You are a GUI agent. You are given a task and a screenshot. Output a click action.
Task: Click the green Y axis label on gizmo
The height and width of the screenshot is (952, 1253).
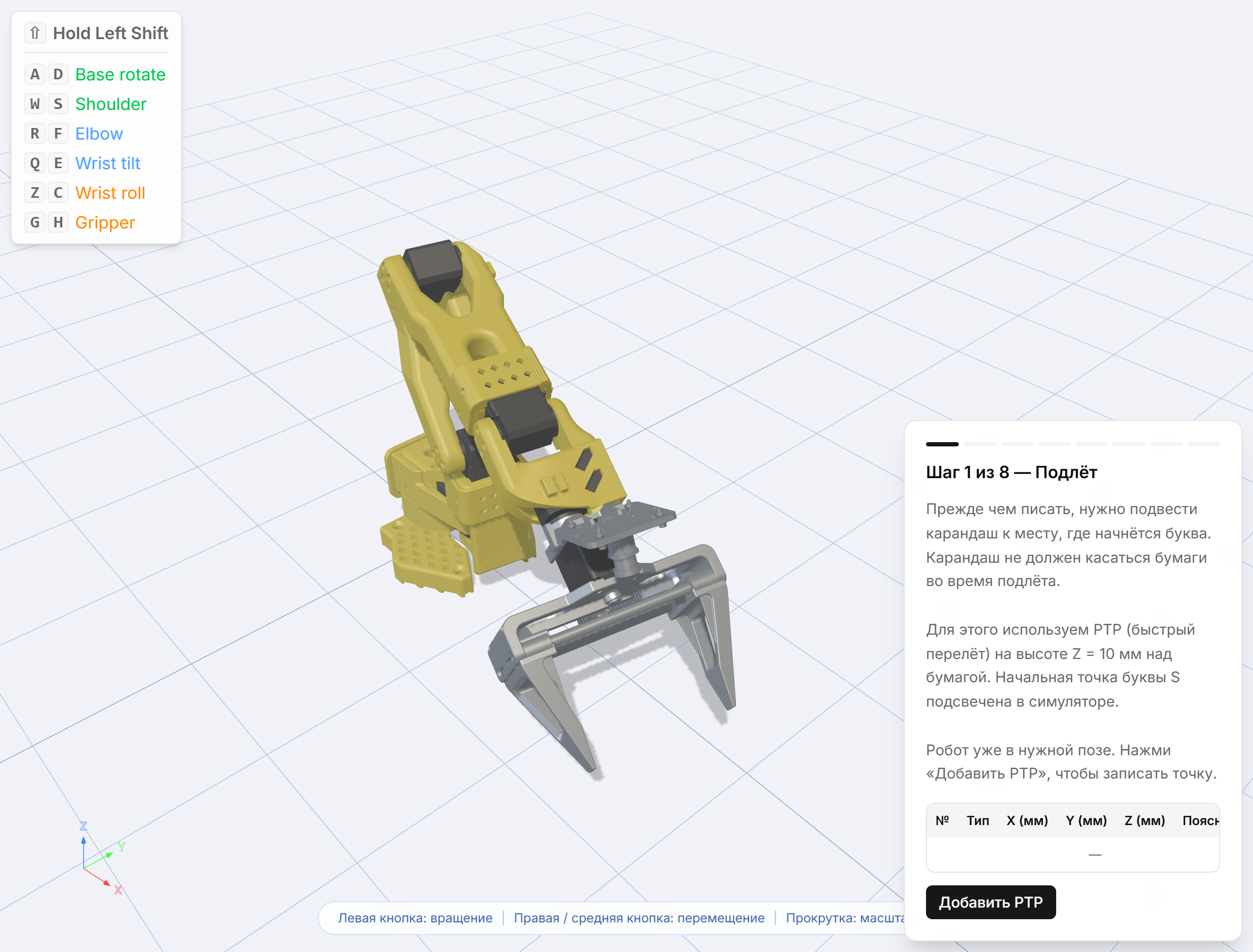pos(121,847)
